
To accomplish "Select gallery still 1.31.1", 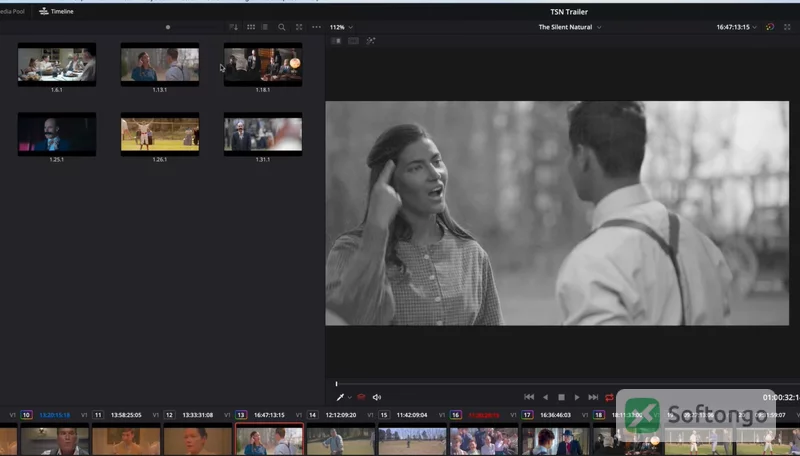I will (x=263, y=134).
